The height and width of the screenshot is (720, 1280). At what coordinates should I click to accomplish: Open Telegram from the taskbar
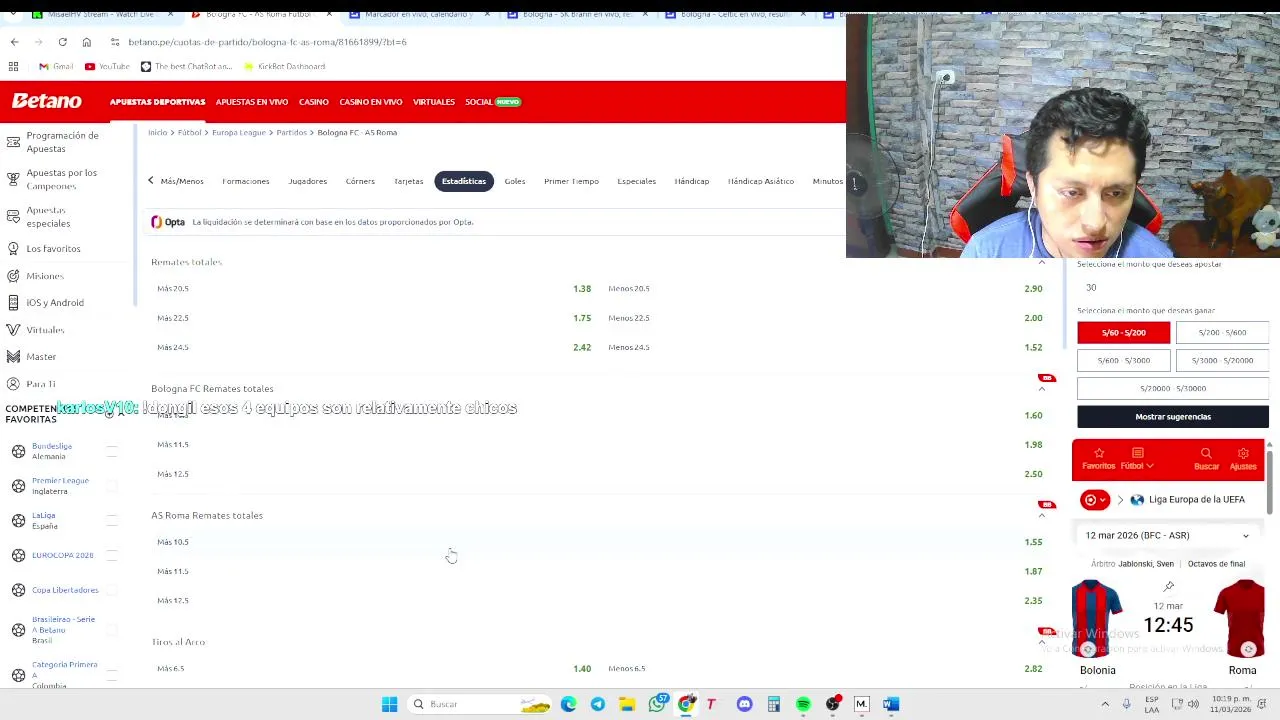pyautogui.click(x=597, y=704)
